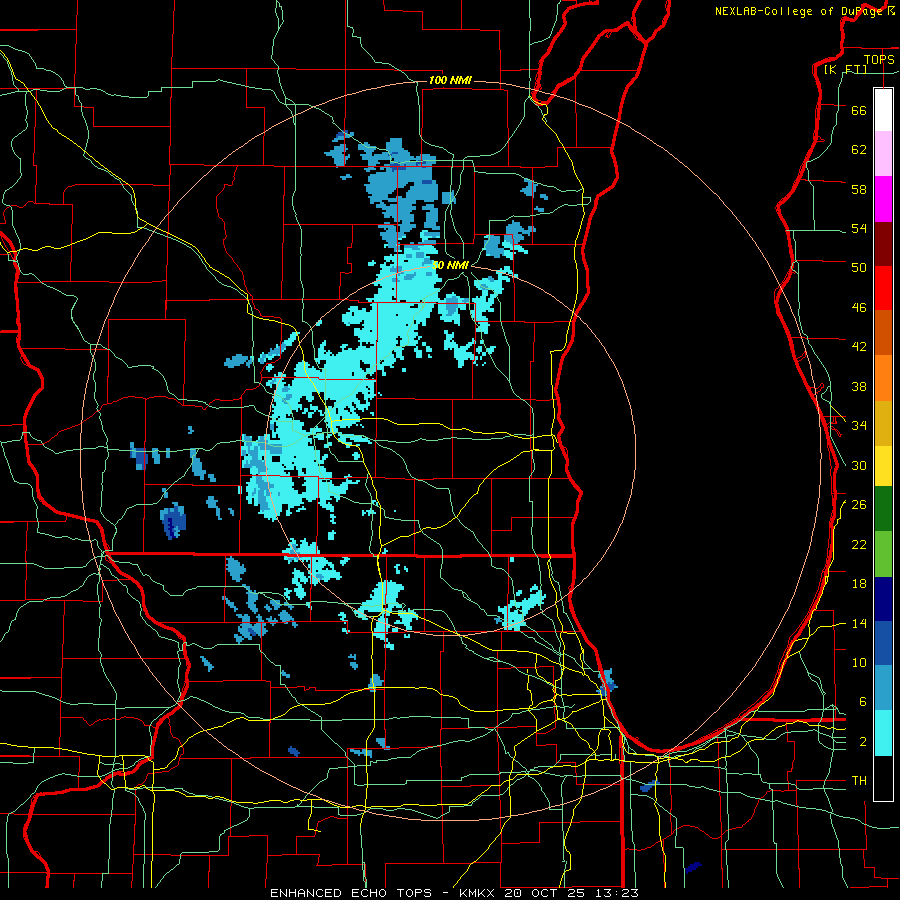Click the light pink legend swatch

883,154
